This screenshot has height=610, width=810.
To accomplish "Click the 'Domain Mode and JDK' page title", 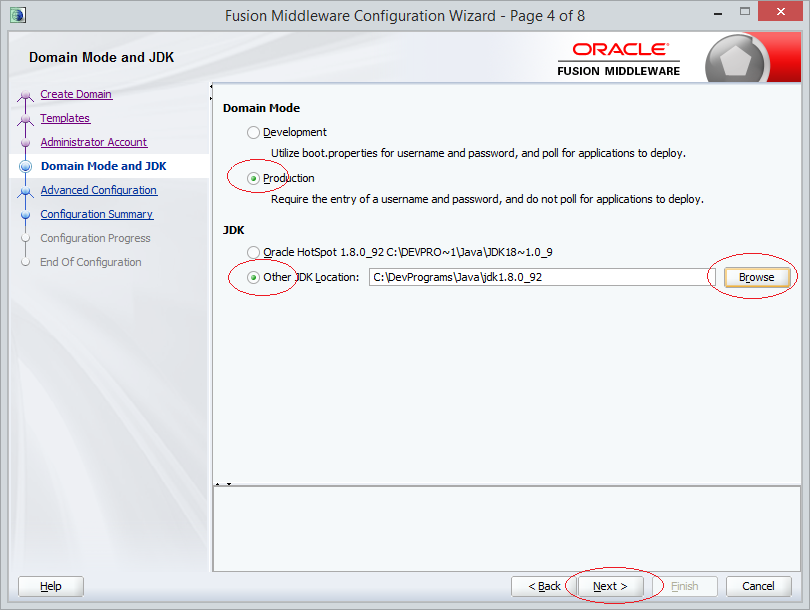I will (x=101, y=57).
